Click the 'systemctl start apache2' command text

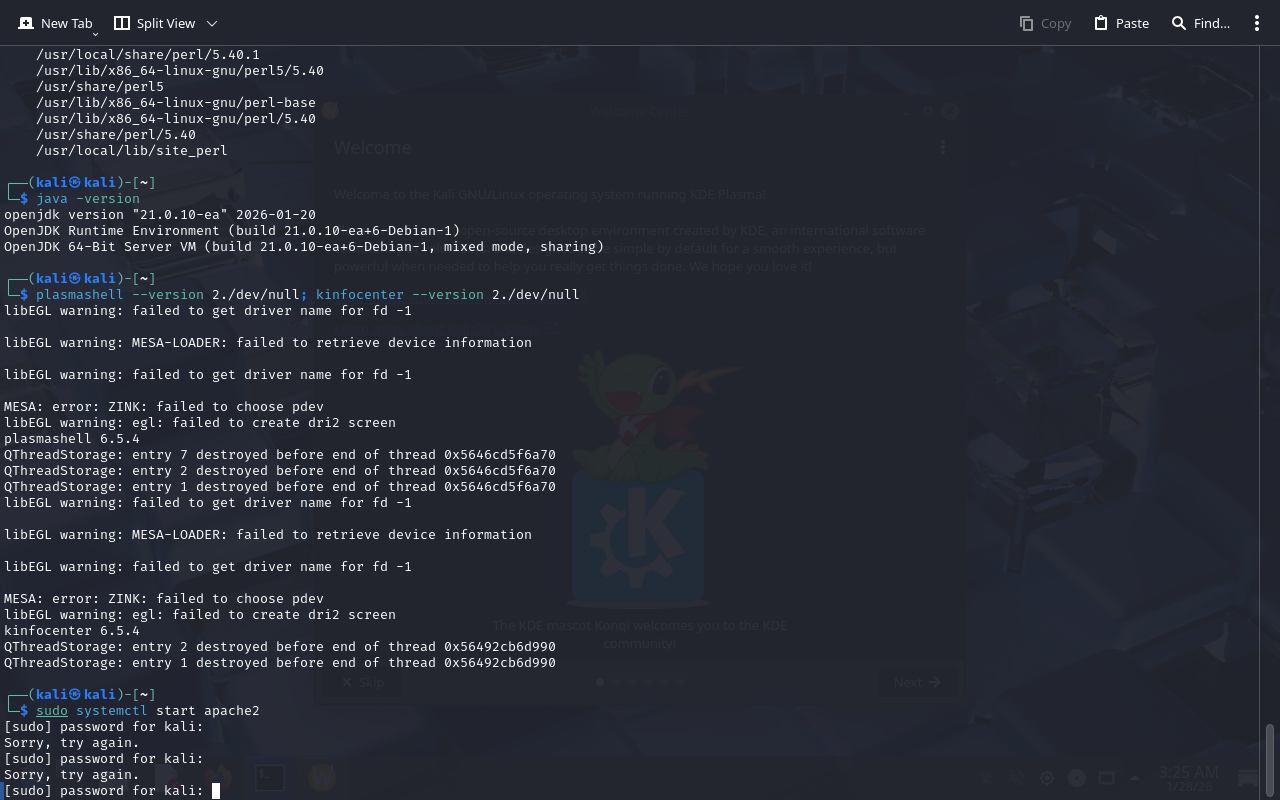pyautogui.click(x=167, y=711)
